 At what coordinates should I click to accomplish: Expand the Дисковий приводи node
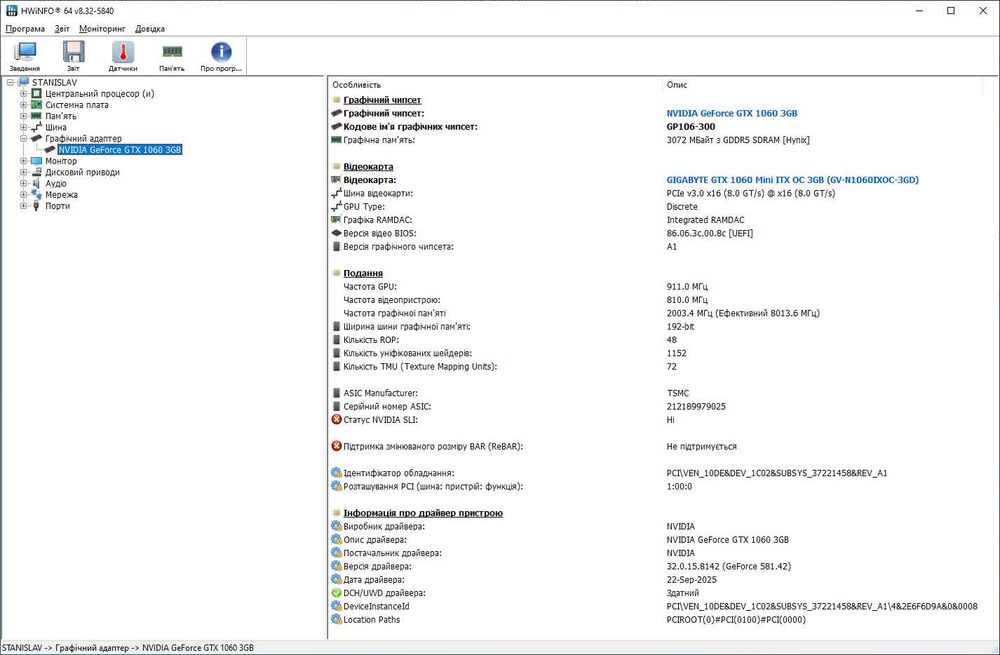click(x=24, y=172)
